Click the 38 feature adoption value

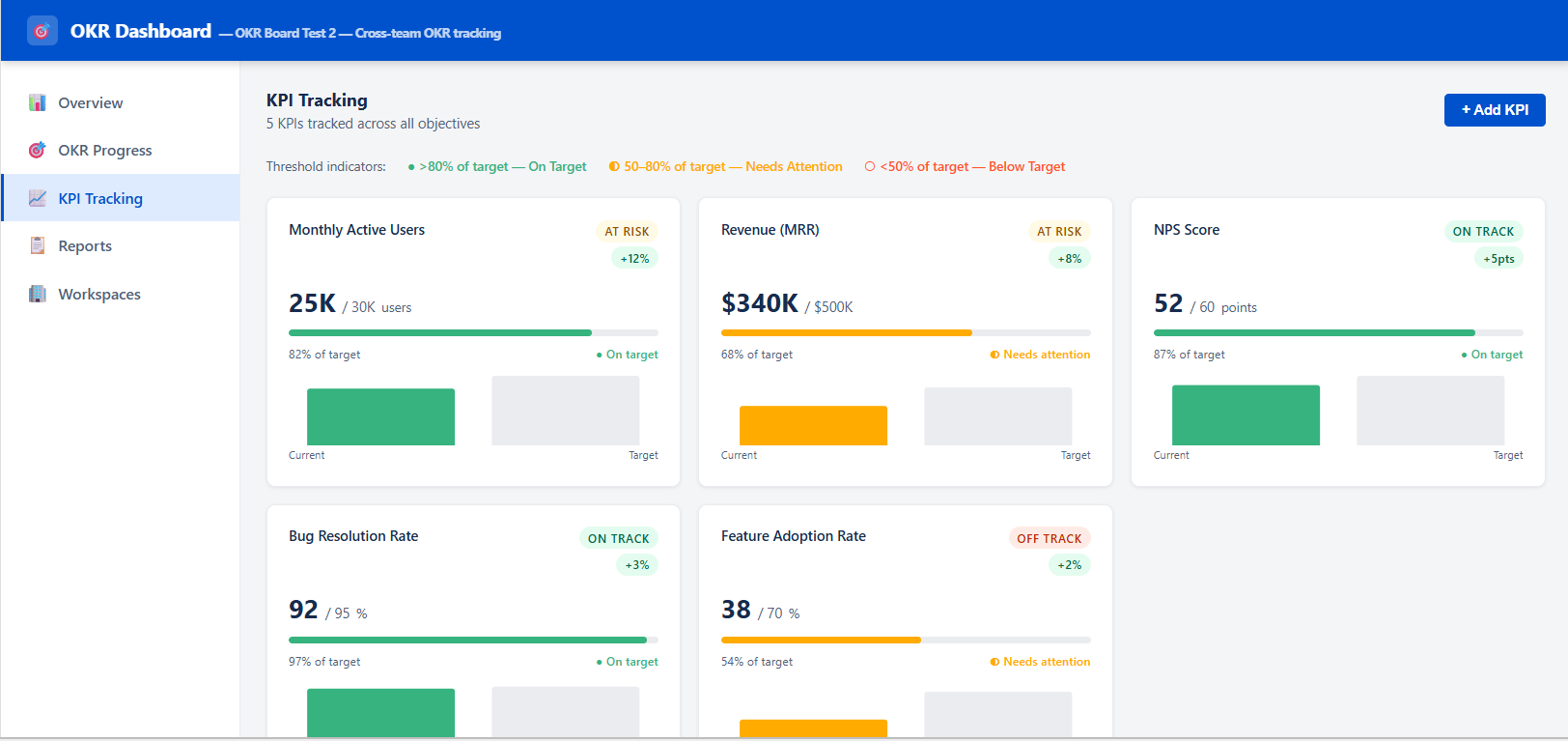736,610
